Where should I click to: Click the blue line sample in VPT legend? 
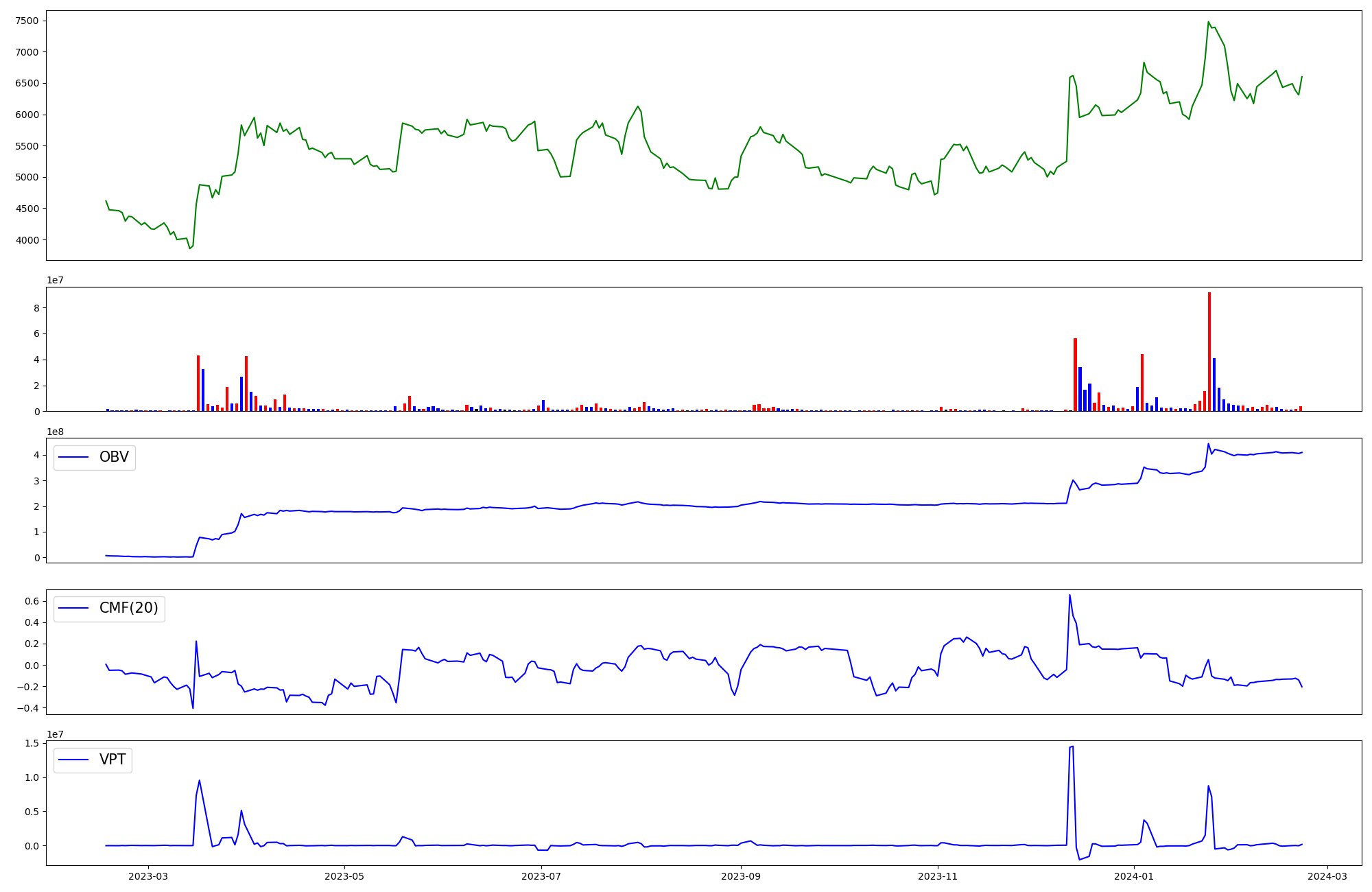(74, 760)
